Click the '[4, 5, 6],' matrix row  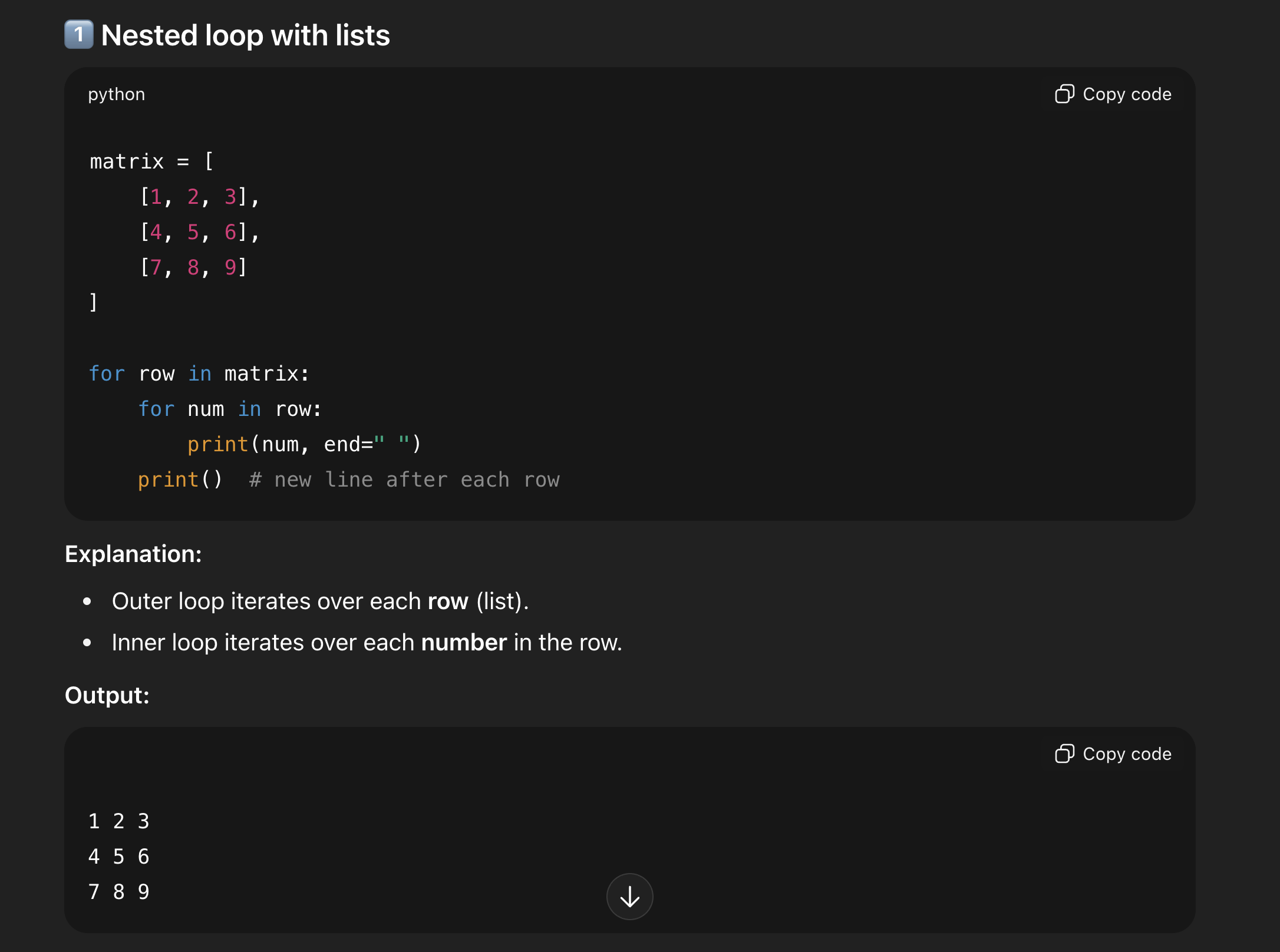pos(199,232)
